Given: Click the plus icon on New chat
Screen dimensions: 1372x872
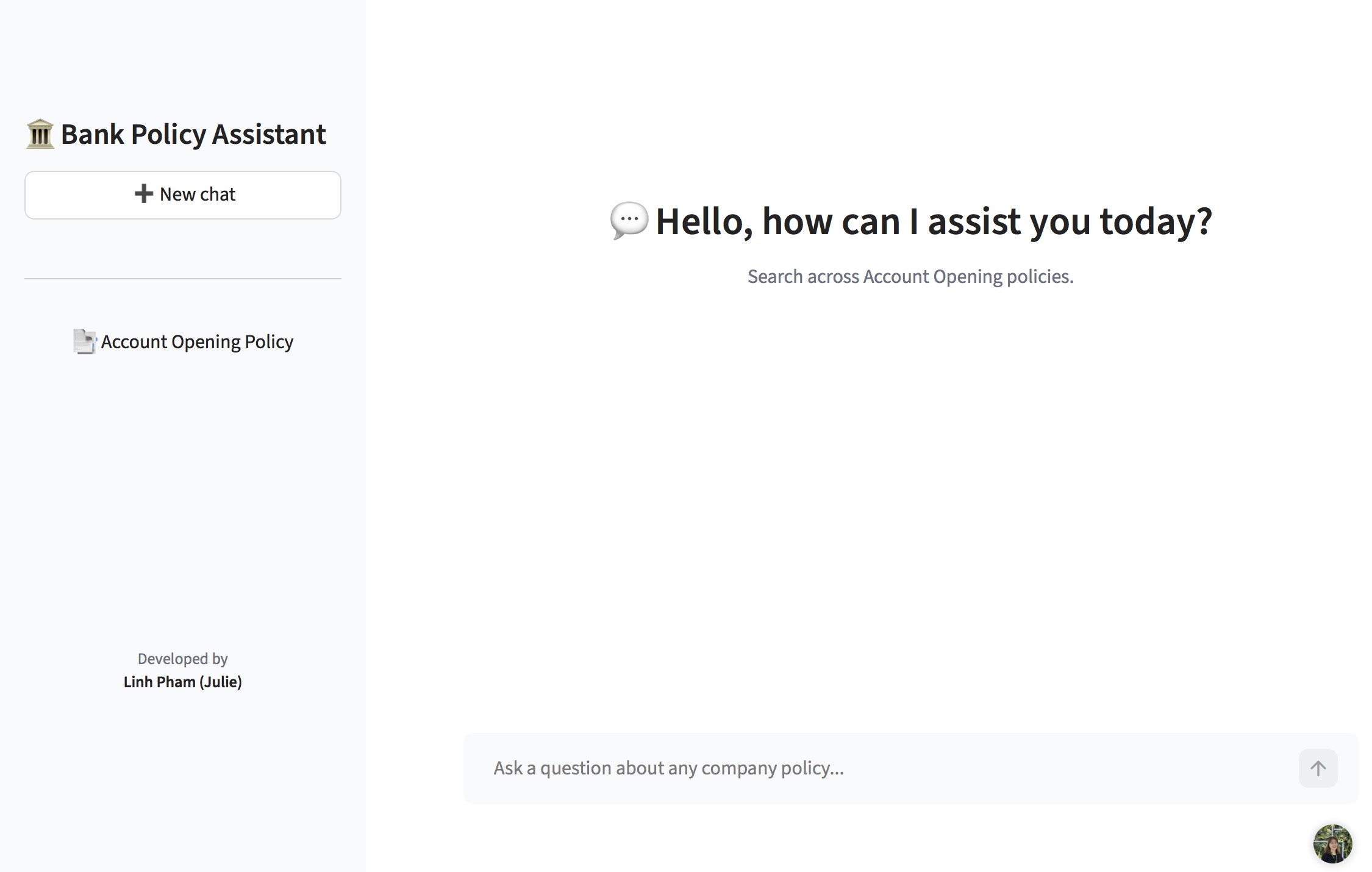Looking at the screenshot, I should pyautogui.click(x=143, y=194).
